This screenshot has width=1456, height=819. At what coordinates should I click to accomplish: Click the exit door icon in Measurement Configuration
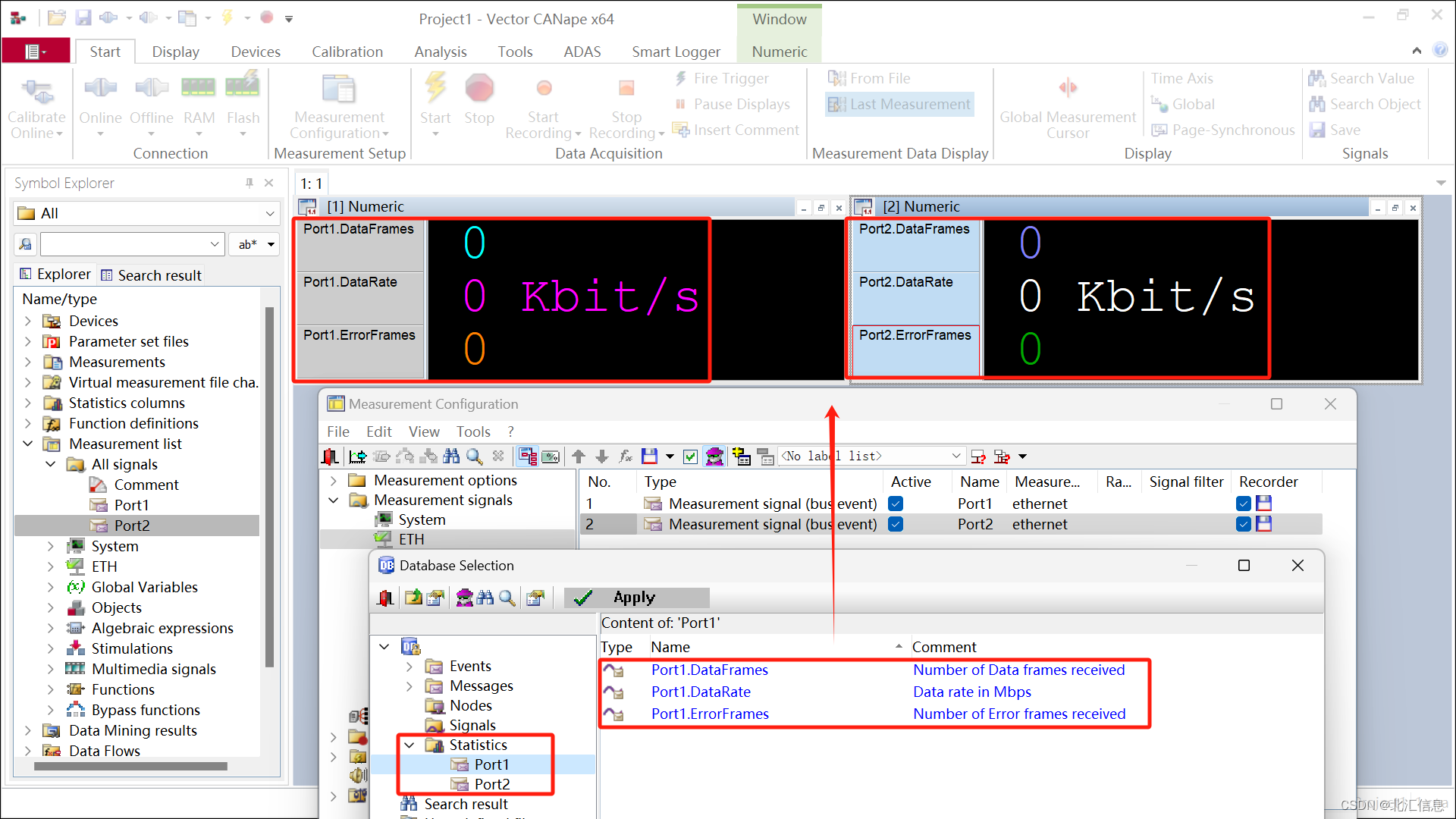[330, 457]
